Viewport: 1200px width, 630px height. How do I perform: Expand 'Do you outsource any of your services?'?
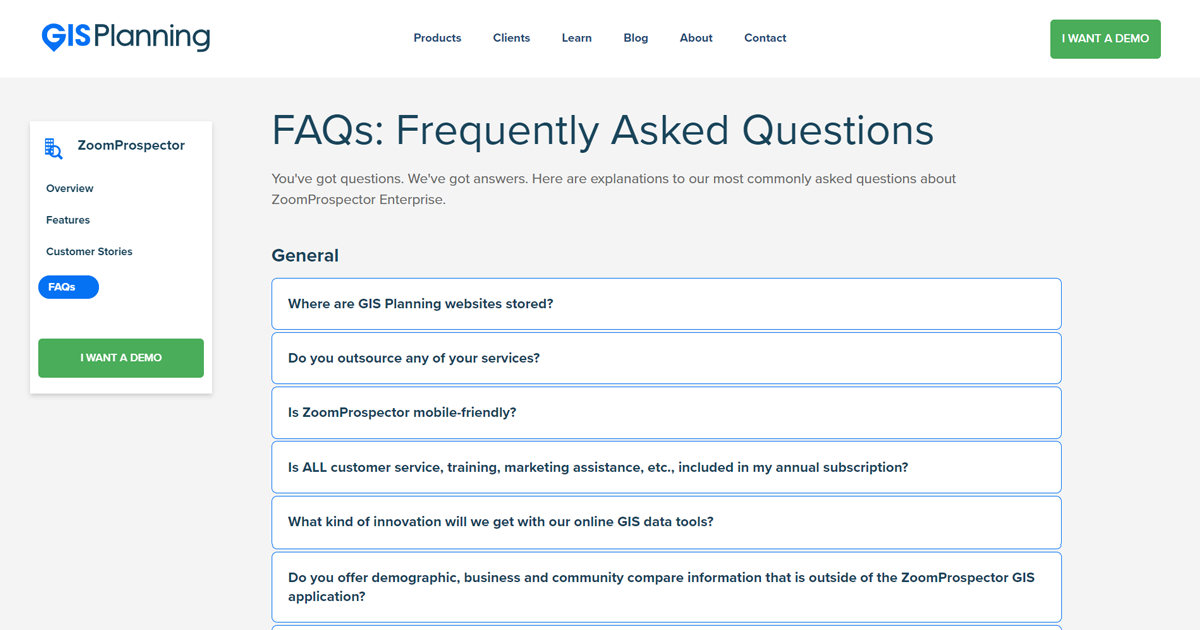point(666,357)
